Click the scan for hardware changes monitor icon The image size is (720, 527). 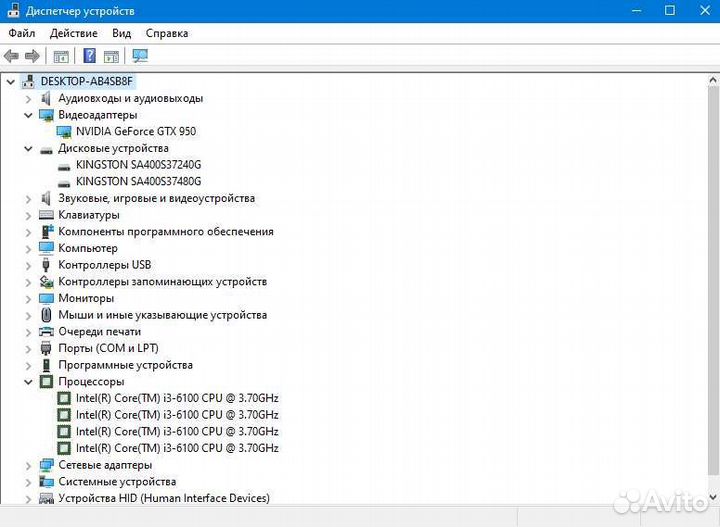[x=140, y=56]
